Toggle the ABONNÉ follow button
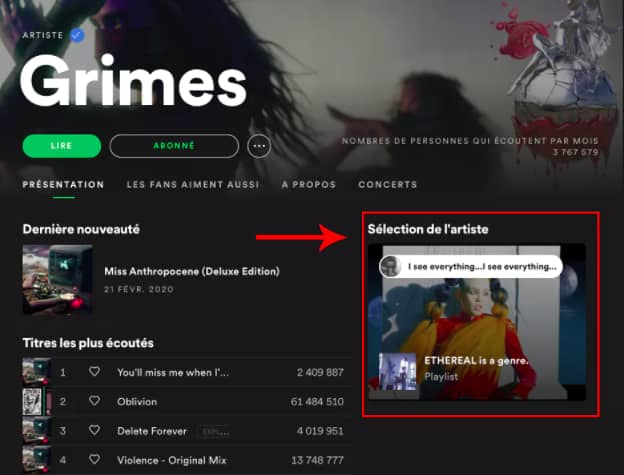 [x=174, y=146]
